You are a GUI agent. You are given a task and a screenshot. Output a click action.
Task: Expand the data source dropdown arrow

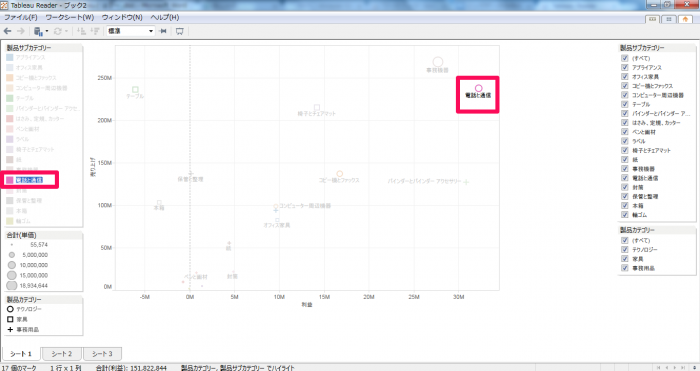tap(47, 31)
